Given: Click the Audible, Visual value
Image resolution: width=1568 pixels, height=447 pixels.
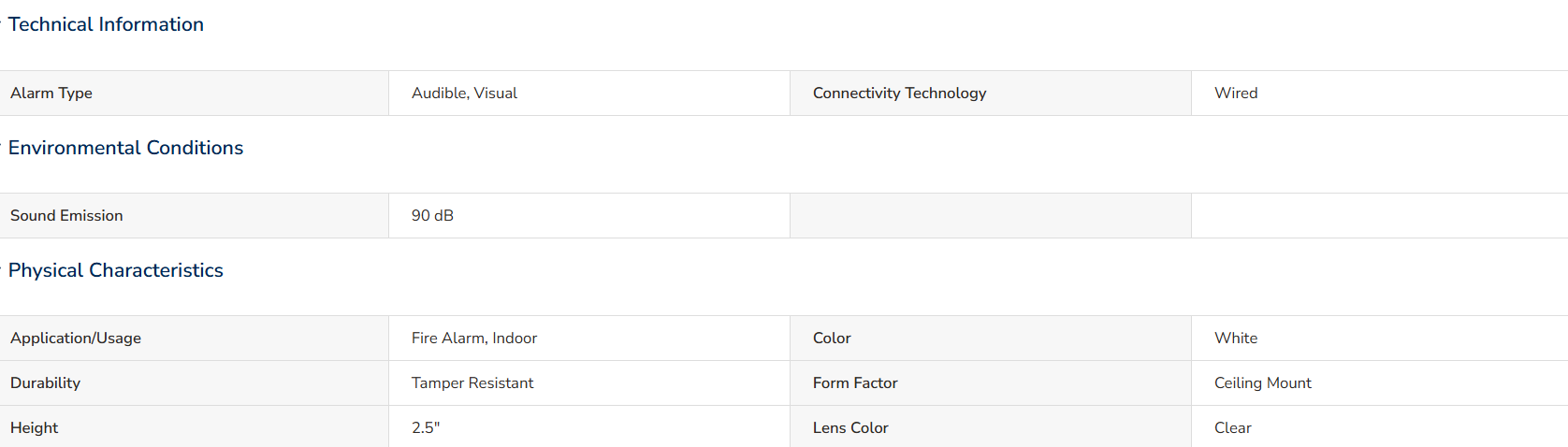Looking at the screenshot, I should 464,94.
